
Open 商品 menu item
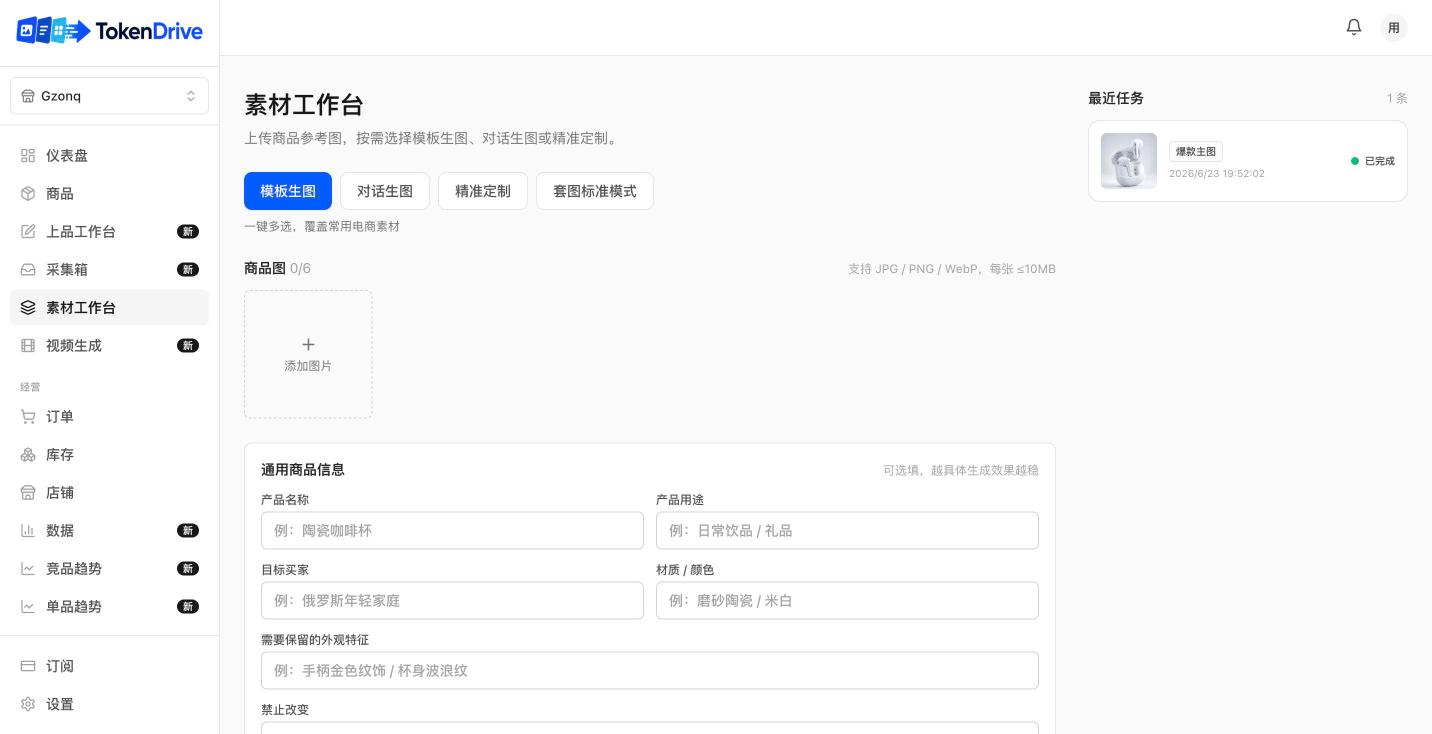[x=109, y=194]
